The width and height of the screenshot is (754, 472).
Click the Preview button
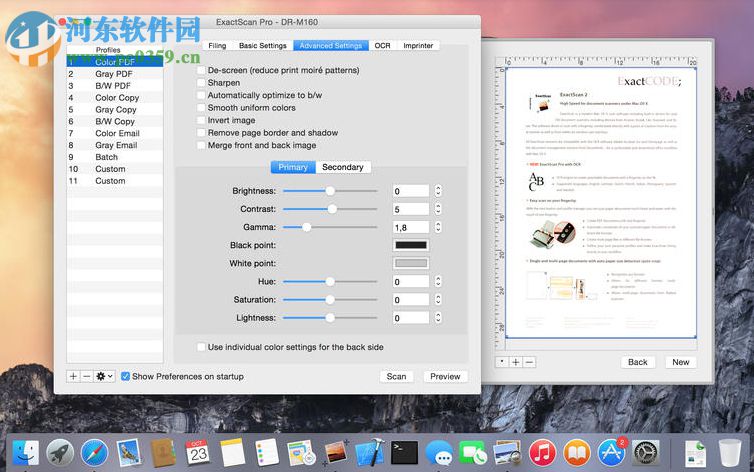tap(445, 376)
